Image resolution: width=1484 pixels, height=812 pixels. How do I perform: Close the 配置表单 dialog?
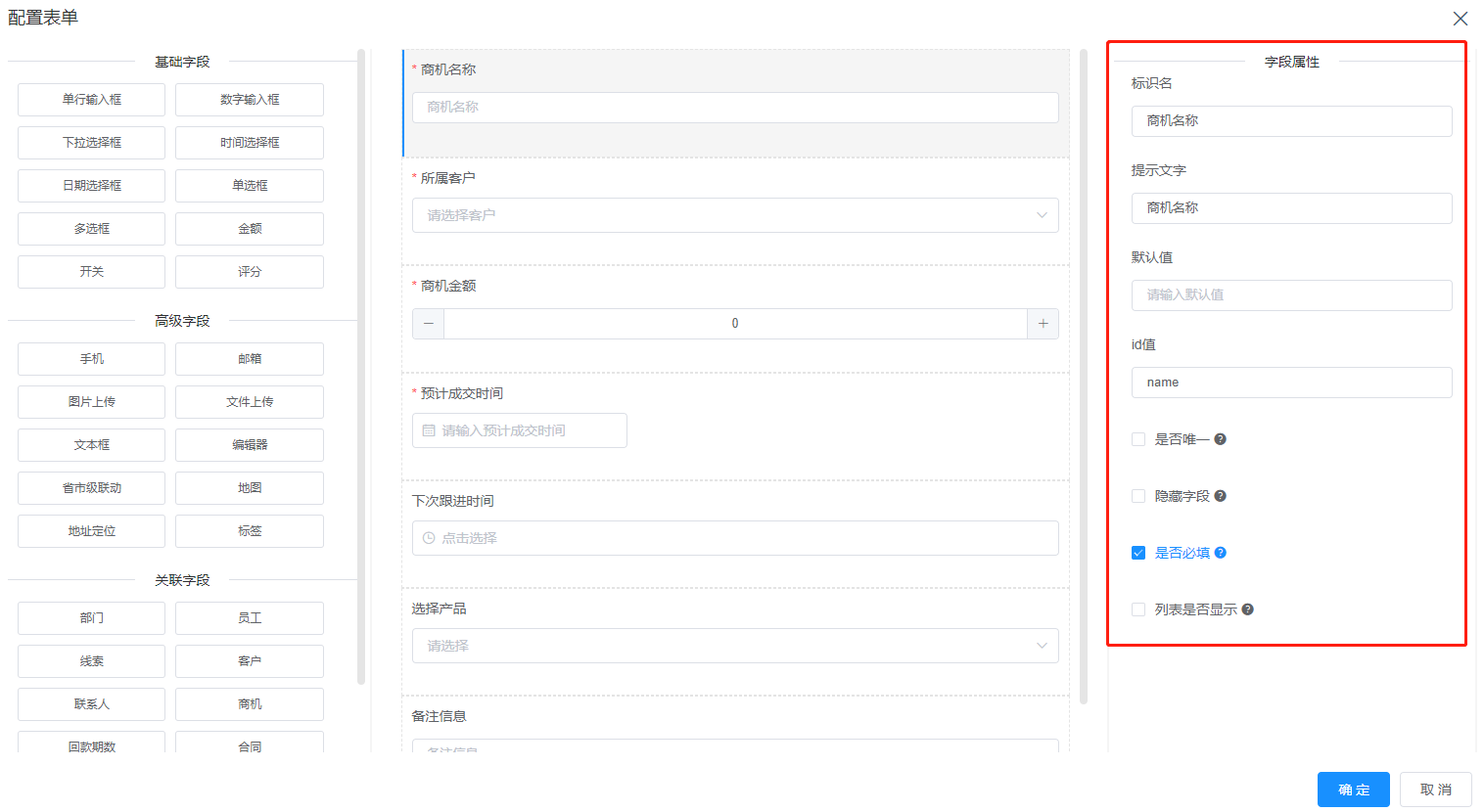pos(1460,19)
